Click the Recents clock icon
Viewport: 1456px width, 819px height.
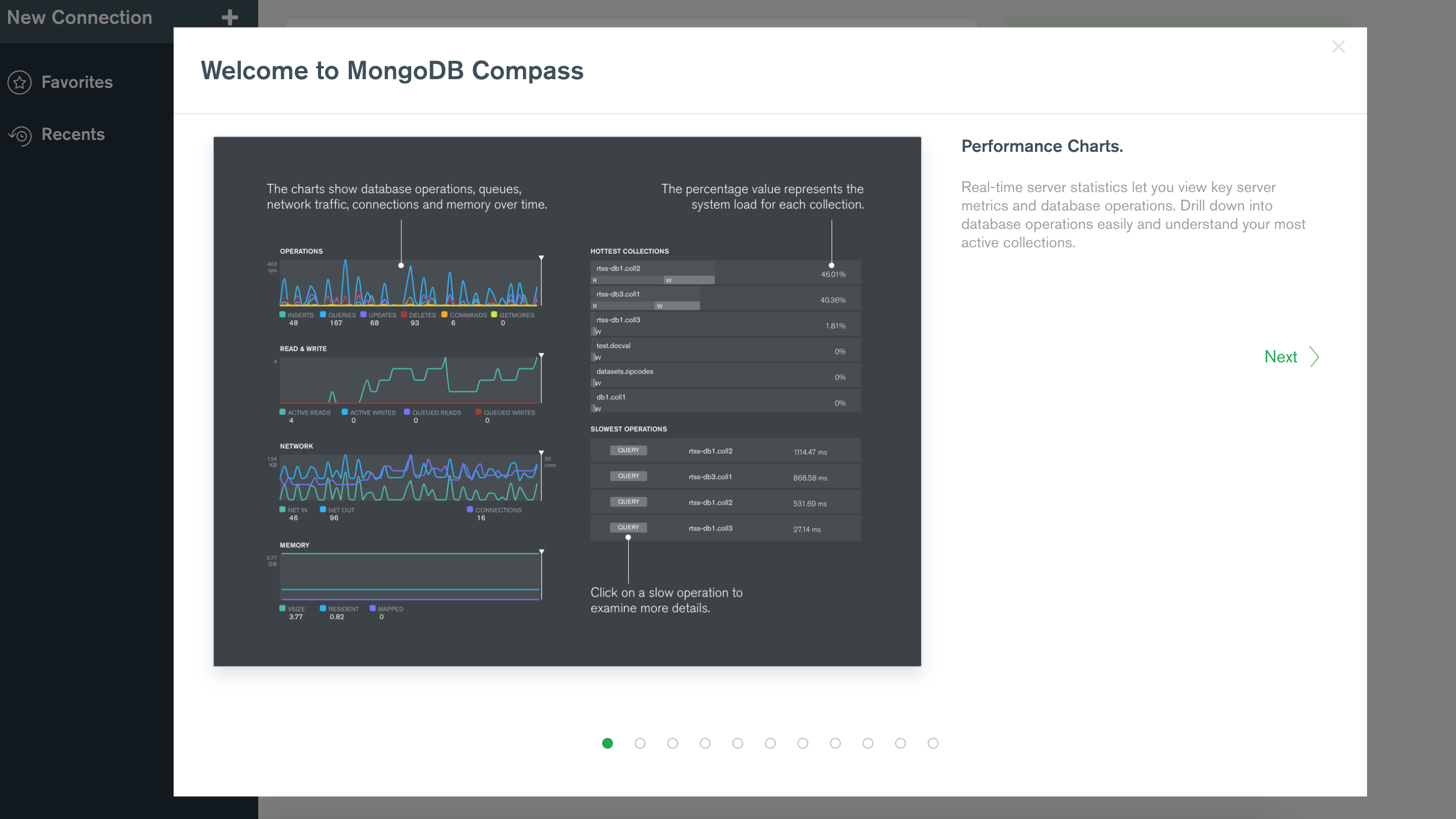click(21, 135)
